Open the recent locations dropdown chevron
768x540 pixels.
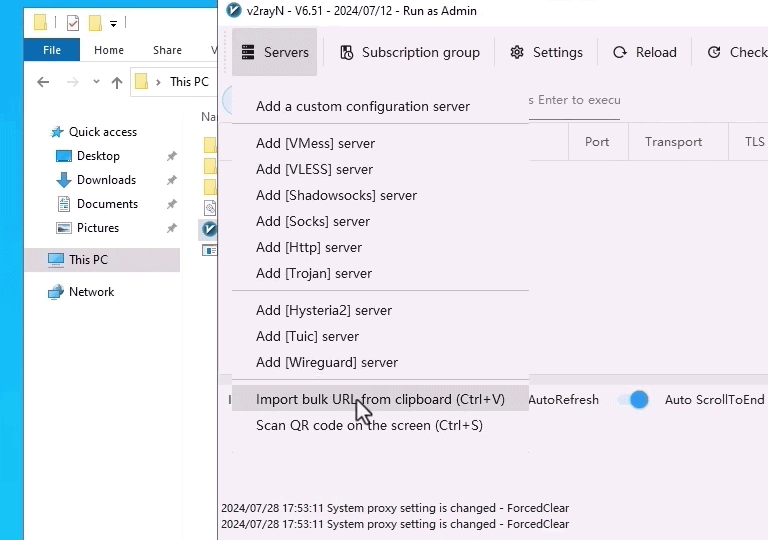point(96,82)
